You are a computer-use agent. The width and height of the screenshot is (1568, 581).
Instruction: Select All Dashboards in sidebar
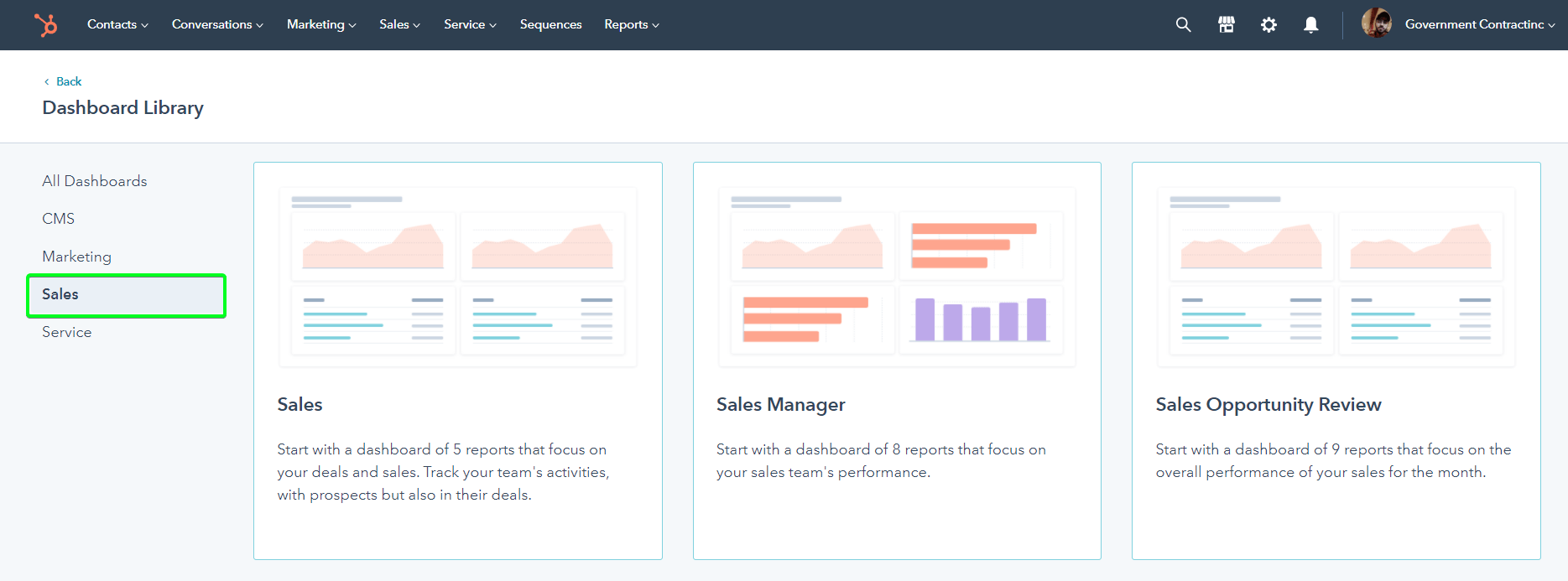(x=95, y=181)
